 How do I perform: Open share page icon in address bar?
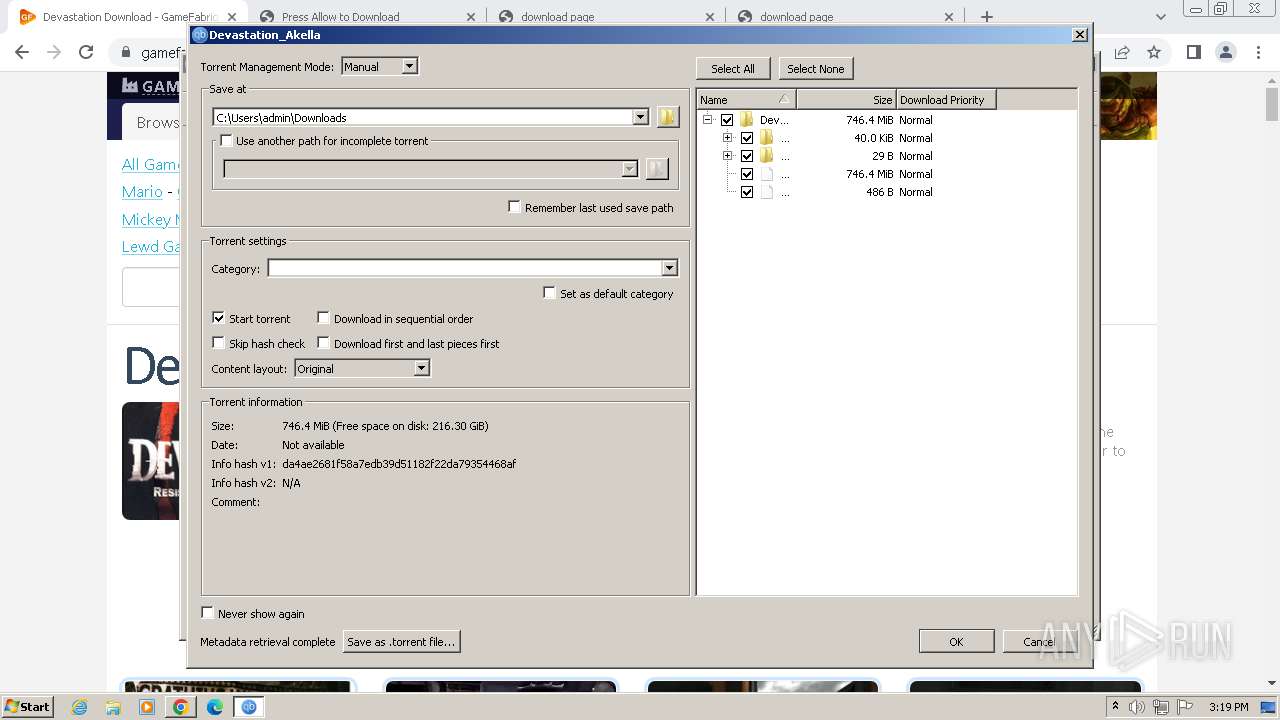coord(1122,52)
